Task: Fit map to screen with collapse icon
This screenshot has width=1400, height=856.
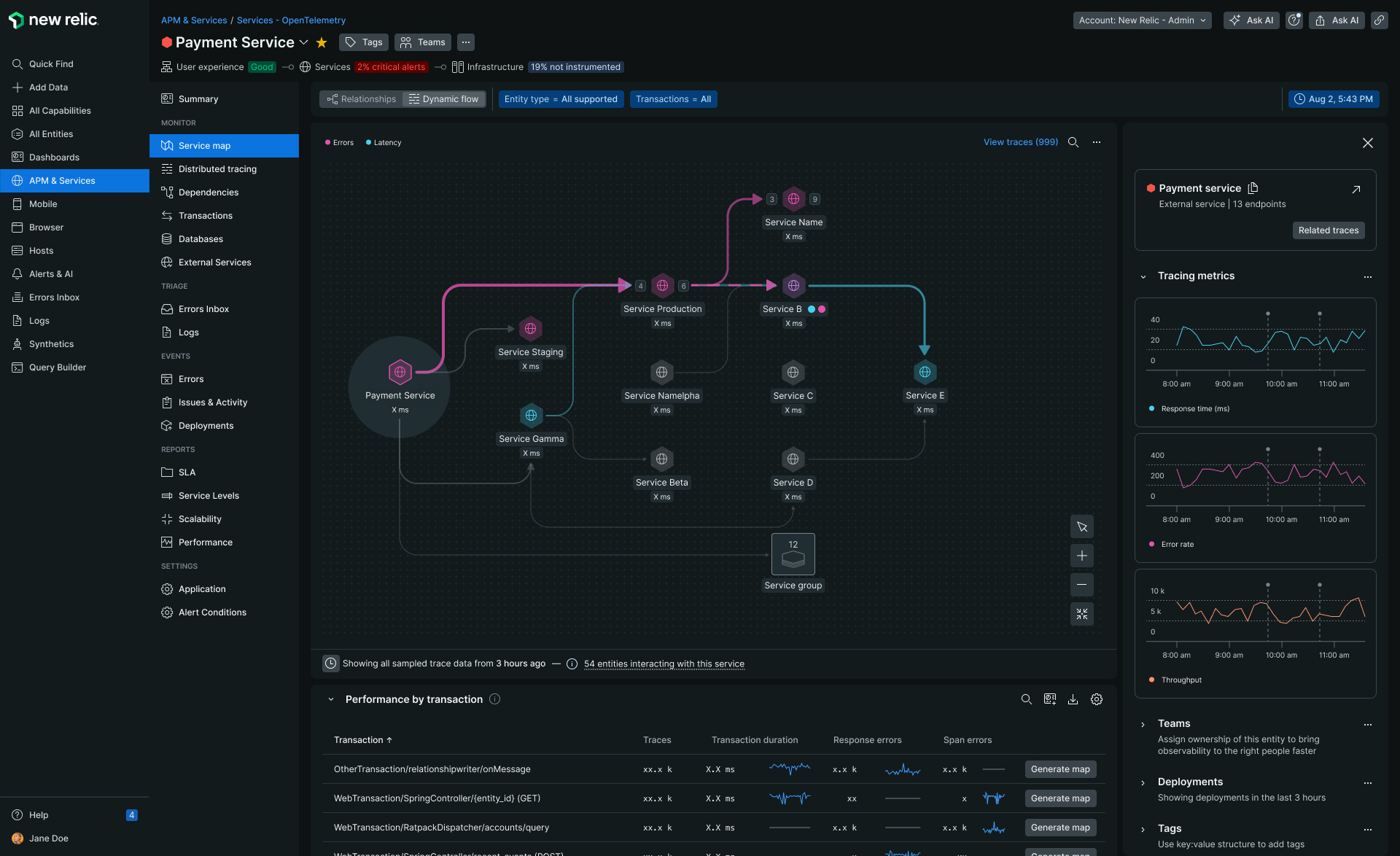Action: tap(1082, 614)
